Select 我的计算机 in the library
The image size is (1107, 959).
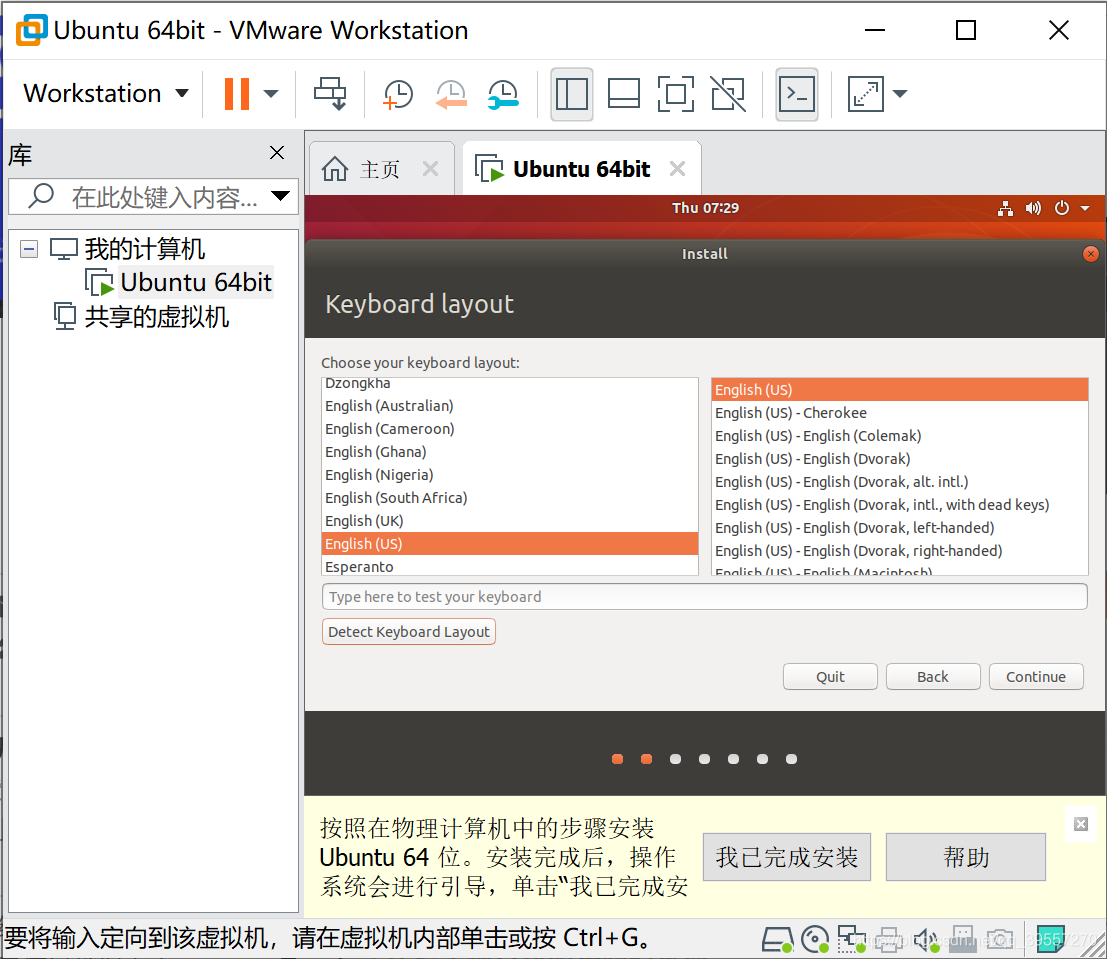[145, 249]
